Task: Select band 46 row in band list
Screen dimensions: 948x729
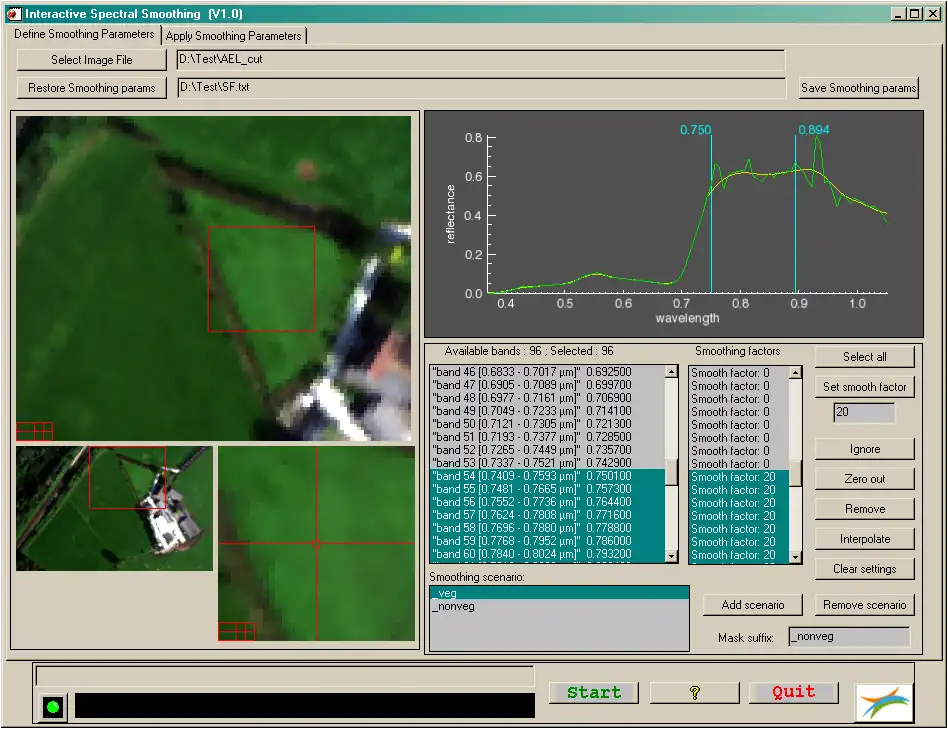Action: point(548,372)
